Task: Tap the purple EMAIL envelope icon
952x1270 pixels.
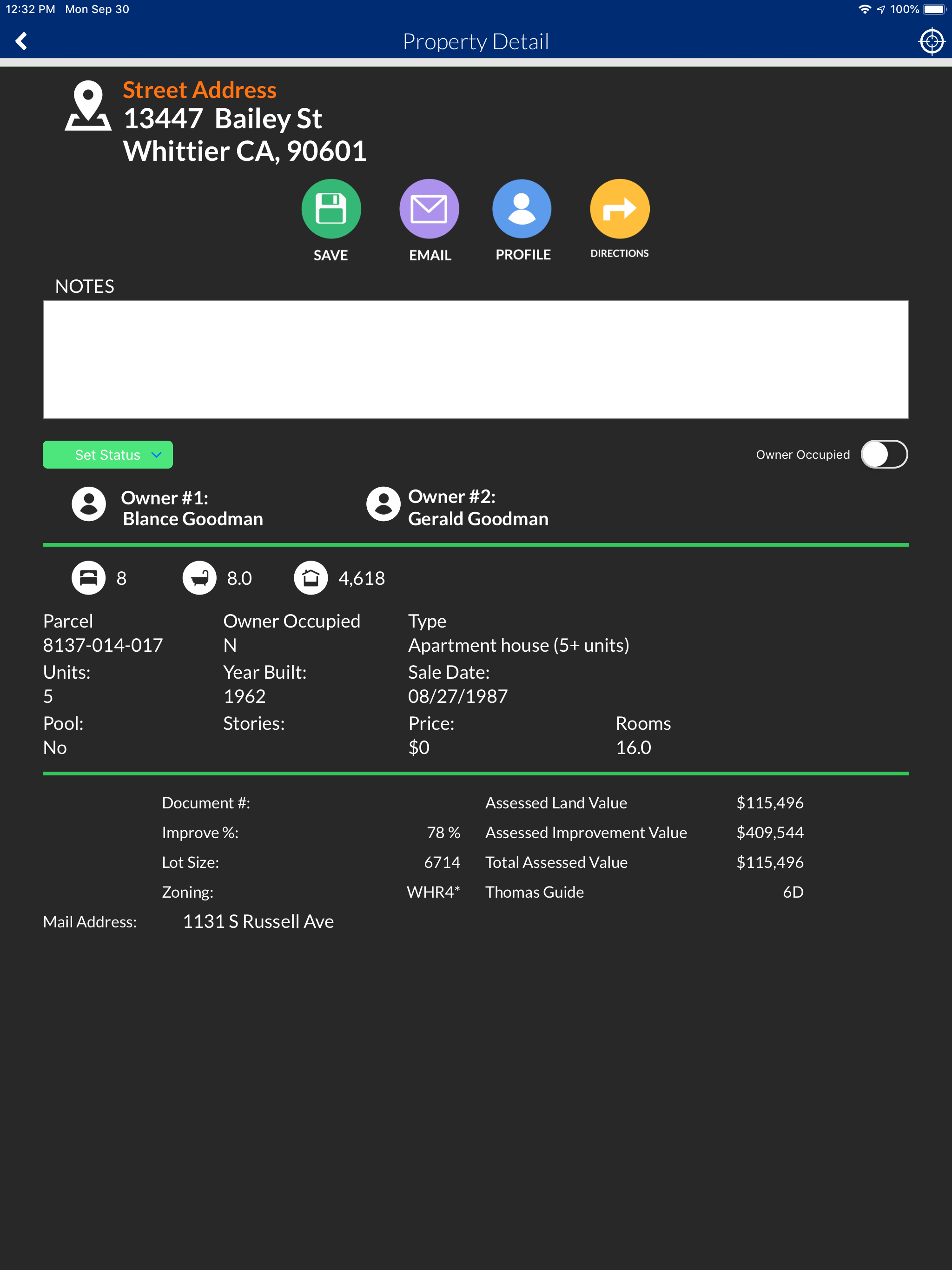Action: (x=429, y=208)
